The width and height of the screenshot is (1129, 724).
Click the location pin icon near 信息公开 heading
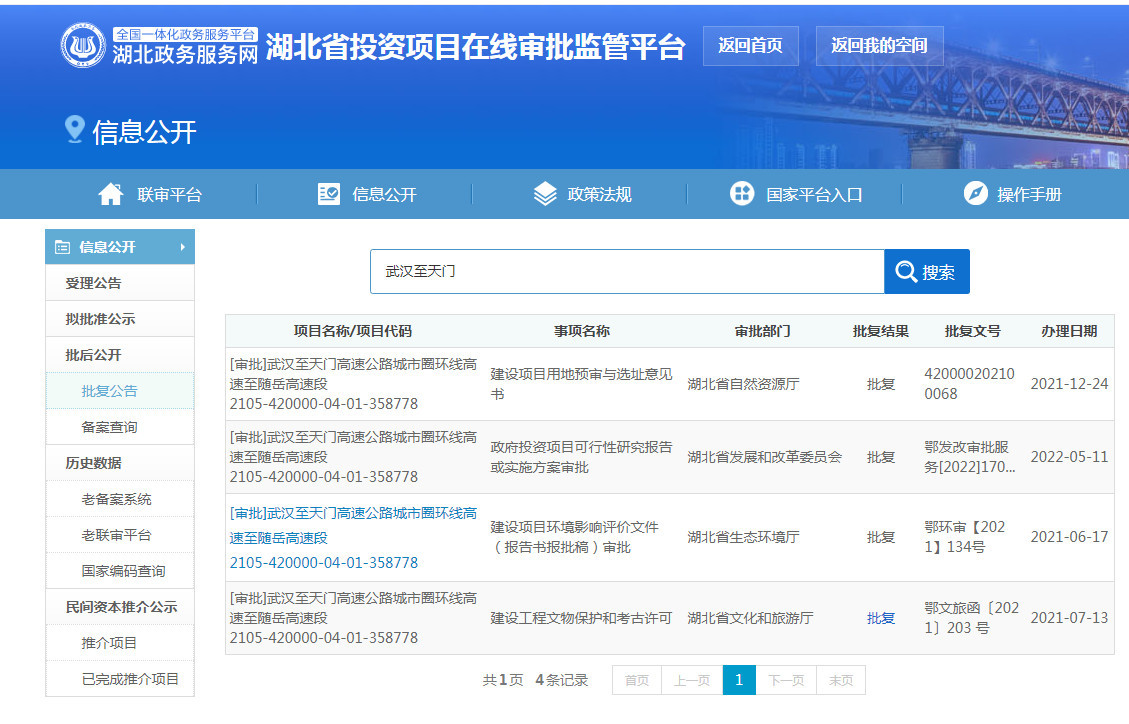(73, 129)
